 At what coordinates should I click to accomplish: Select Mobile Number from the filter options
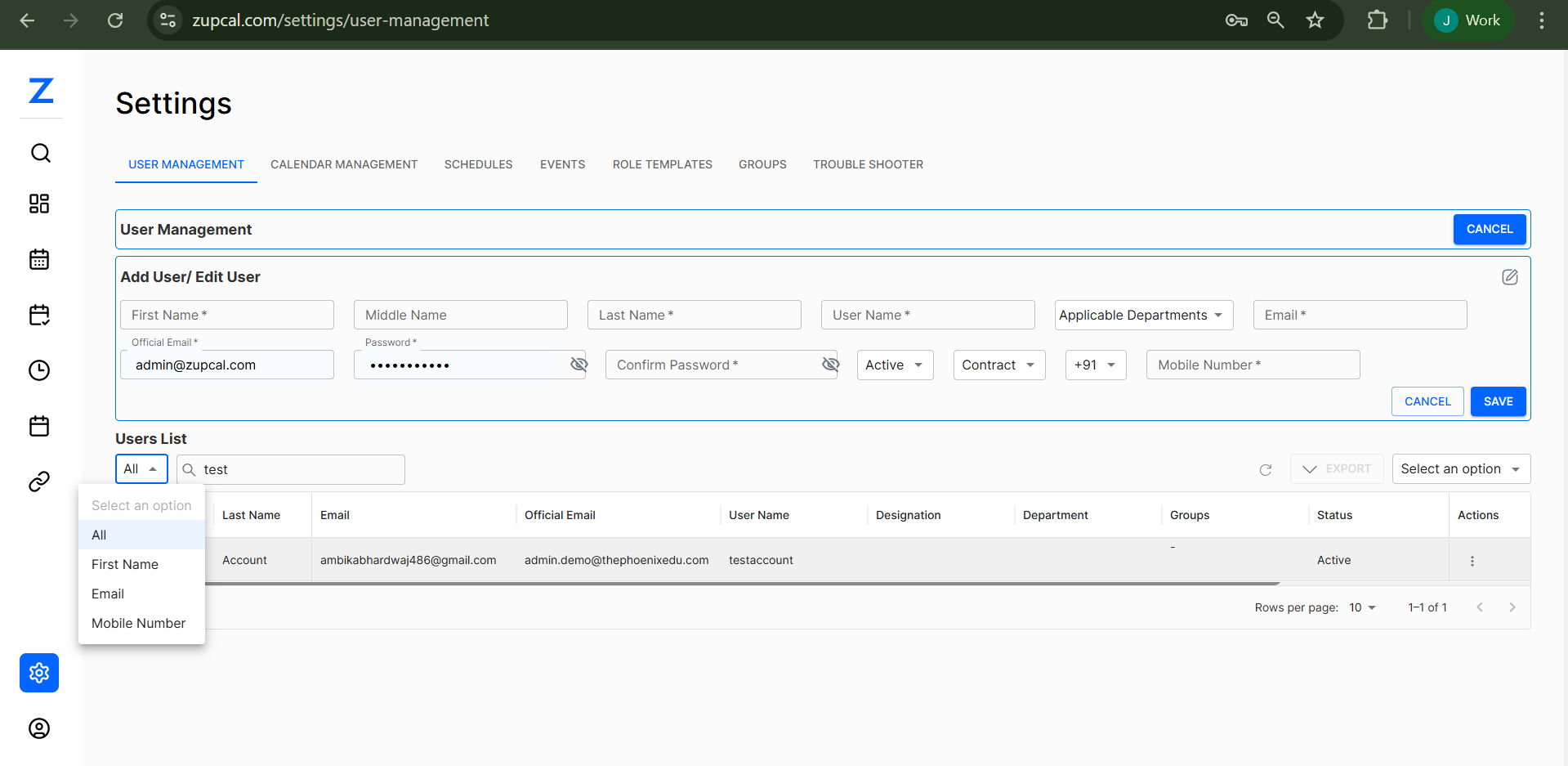coord(137,623)
